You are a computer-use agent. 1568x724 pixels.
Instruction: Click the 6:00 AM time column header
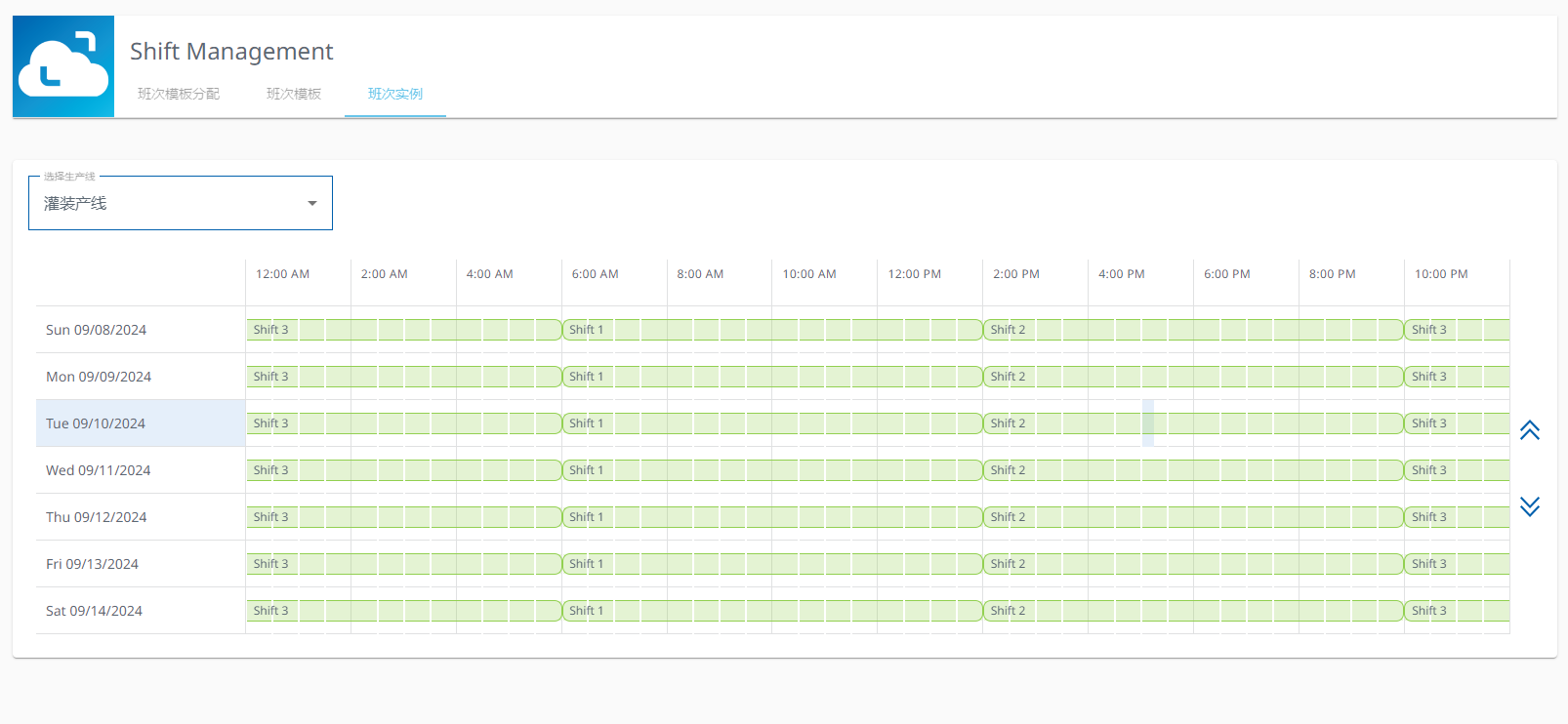[595, 274]
